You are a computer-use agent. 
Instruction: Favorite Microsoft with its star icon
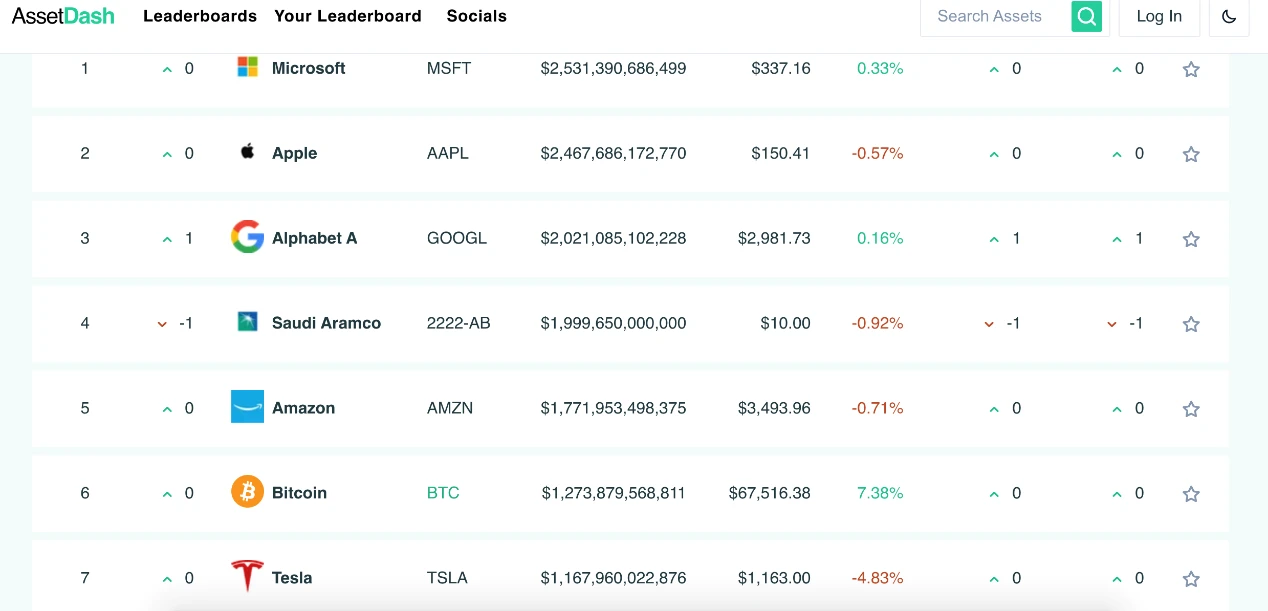pos(1191,69)
